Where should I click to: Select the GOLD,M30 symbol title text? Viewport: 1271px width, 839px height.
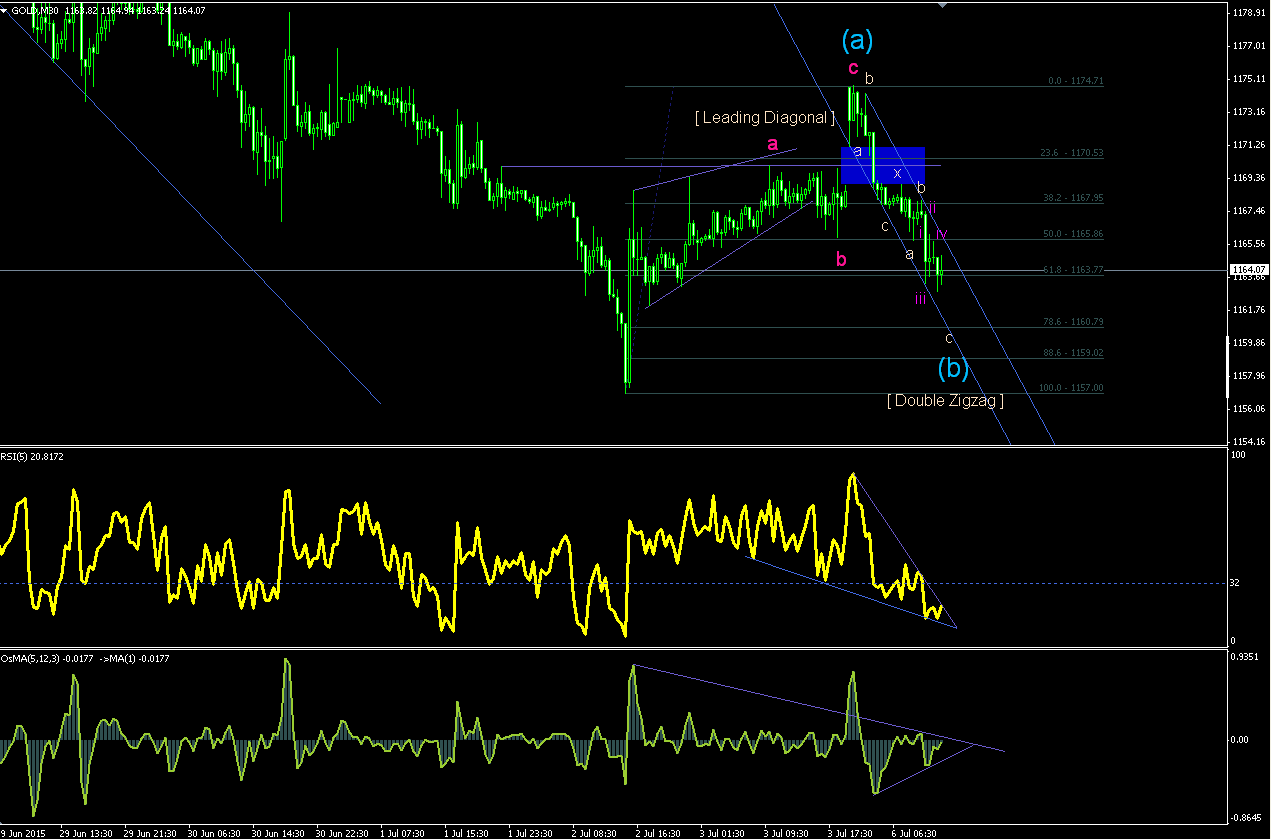37,9
